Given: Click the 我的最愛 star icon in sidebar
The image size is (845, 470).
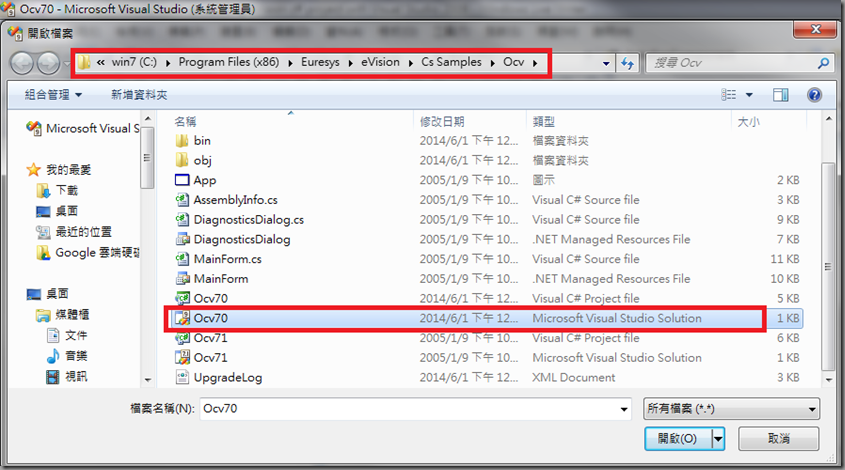Looking at the screenshot, I should coord(33,170).
